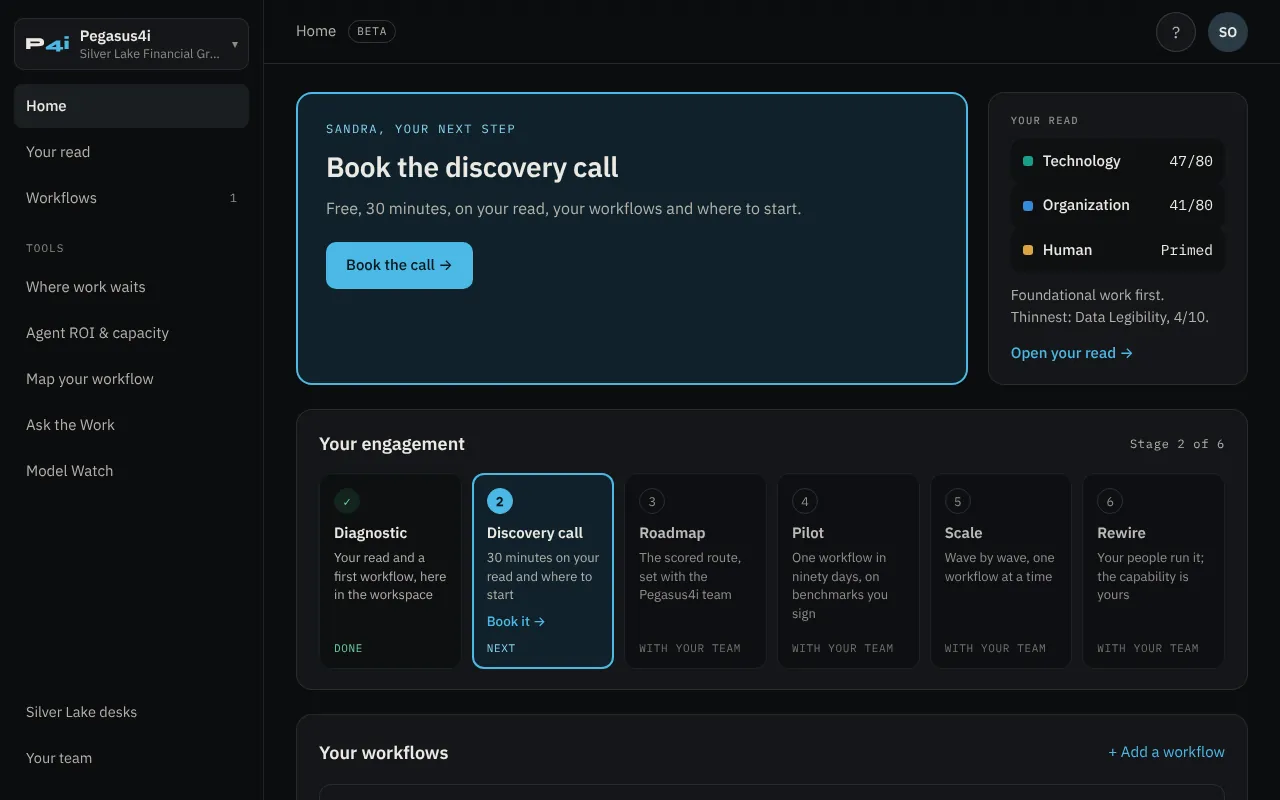This screenshot has width=1280, height=800.
Task: Click the Organization 41/80 score
Action: 1190,205
